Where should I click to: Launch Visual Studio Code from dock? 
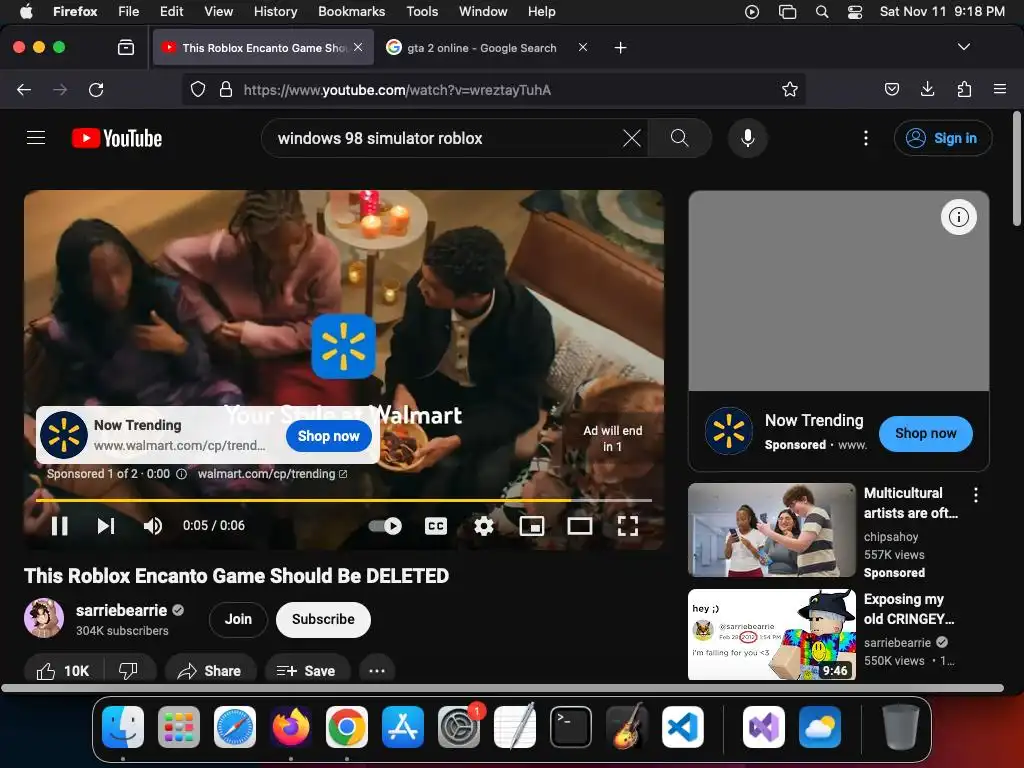pos(682,727)
